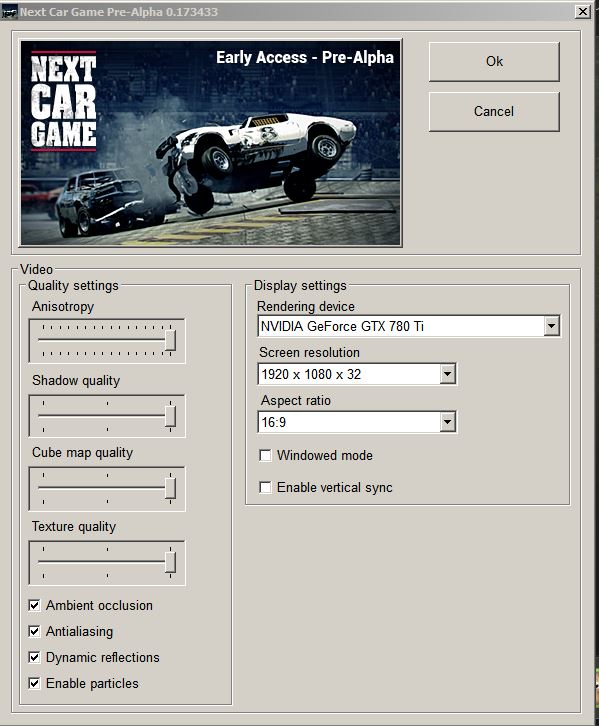599x726 pixels.
Task: Click the Cube map quality slider thumb
Action: (x=170, y=488)
